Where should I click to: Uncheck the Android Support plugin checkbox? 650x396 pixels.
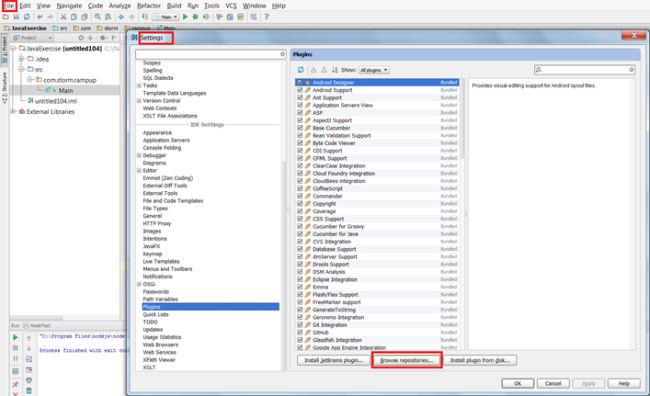tap(300, 90)
